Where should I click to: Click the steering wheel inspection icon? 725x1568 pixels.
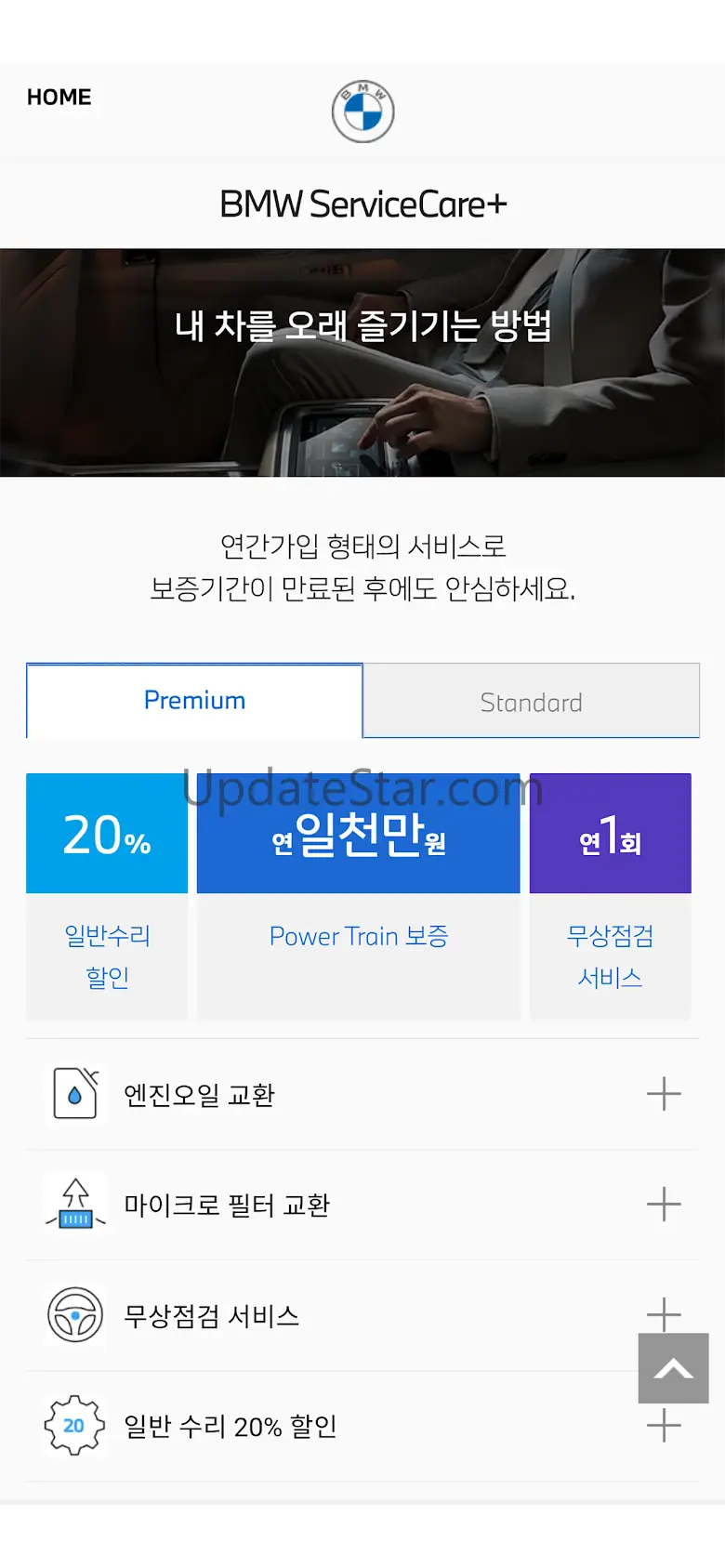pos(75,1314)
